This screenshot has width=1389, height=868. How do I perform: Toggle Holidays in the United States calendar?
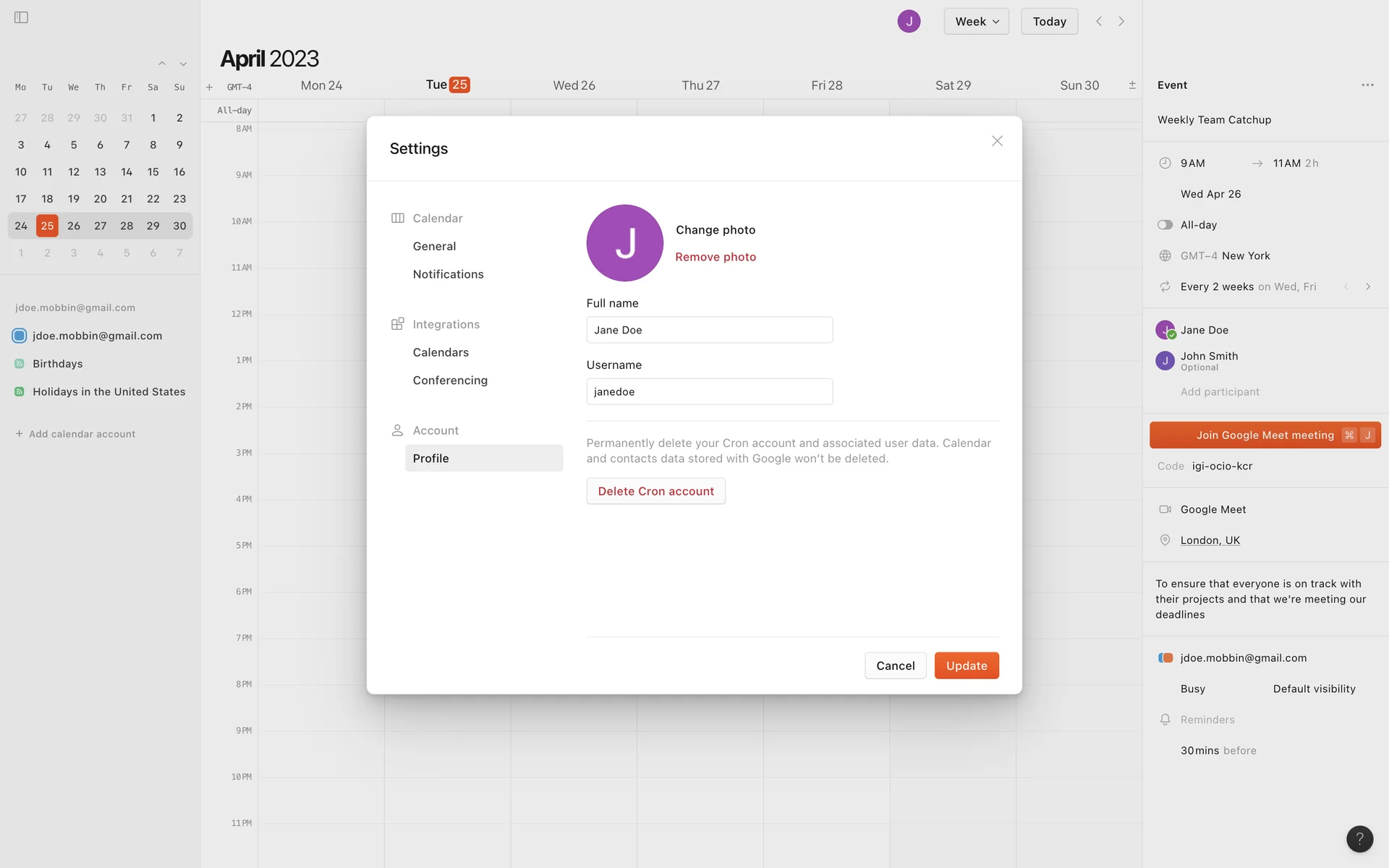[x=20, y=392]
